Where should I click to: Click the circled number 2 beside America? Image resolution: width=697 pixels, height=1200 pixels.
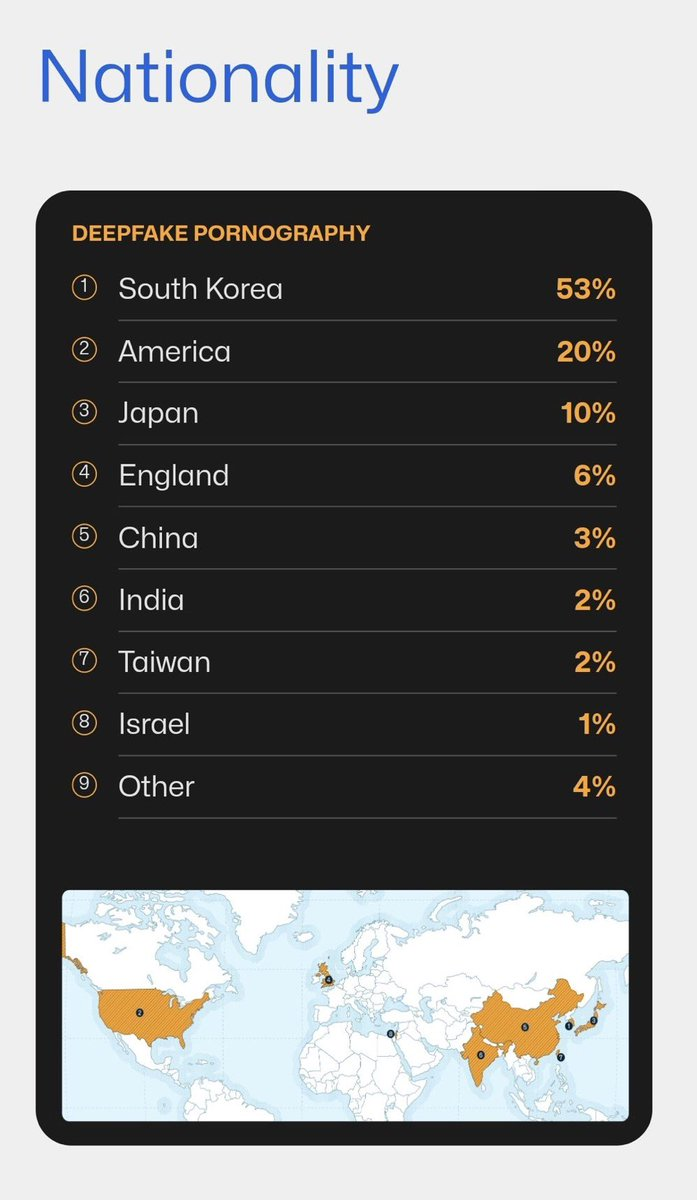coord(85,350)
